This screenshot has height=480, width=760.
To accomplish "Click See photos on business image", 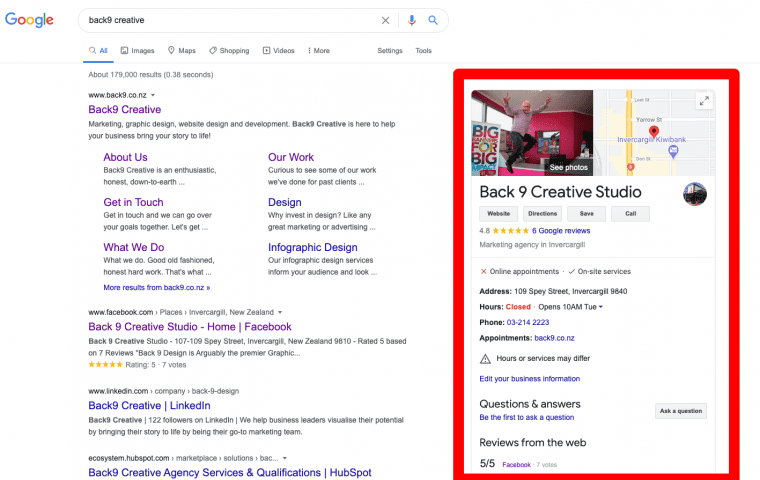I will (x=568, y=167).
